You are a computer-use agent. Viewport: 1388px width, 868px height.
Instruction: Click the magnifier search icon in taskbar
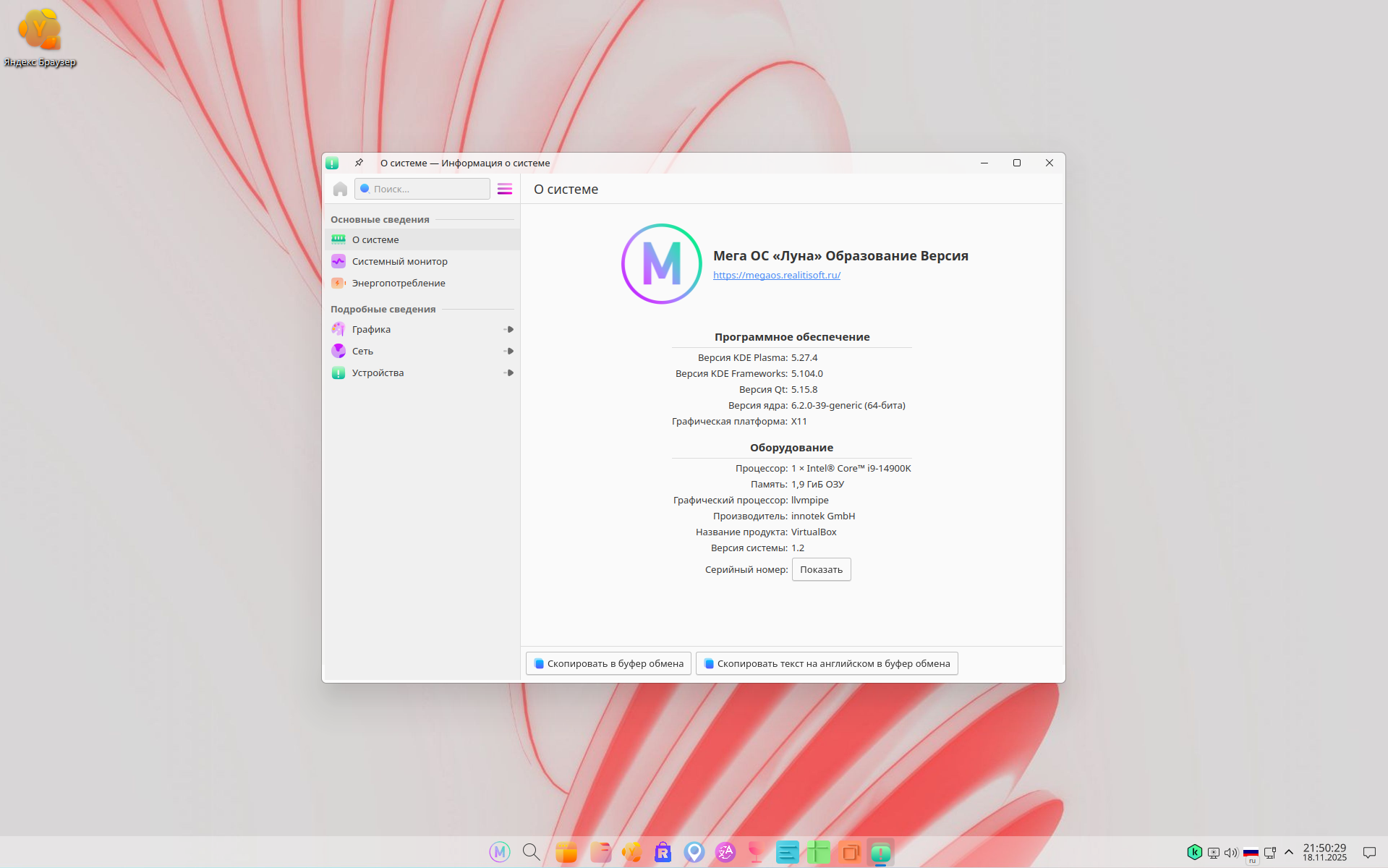pos(532,852)
